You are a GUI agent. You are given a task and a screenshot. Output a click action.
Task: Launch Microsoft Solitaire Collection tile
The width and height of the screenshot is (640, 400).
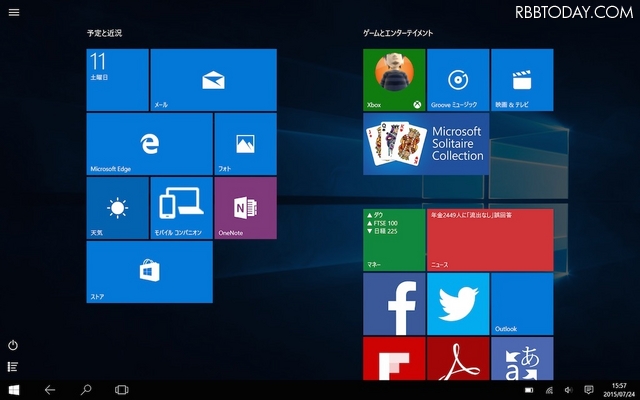tap(426, 144)
